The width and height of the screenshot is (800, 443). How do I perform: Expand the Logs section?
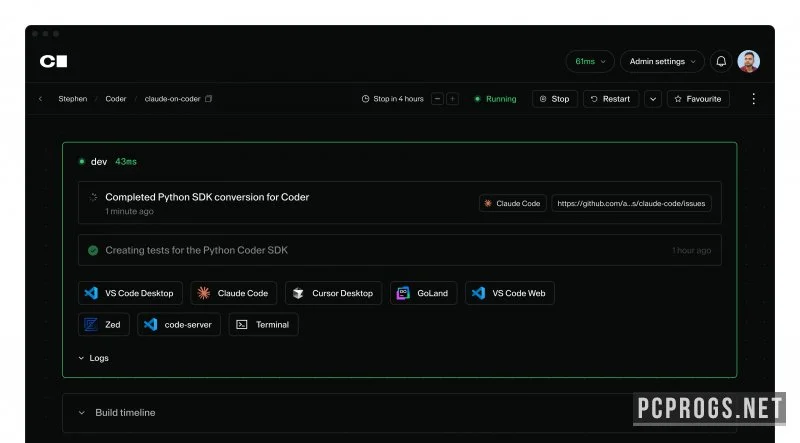pyautogui.click(x=93, y=358)
